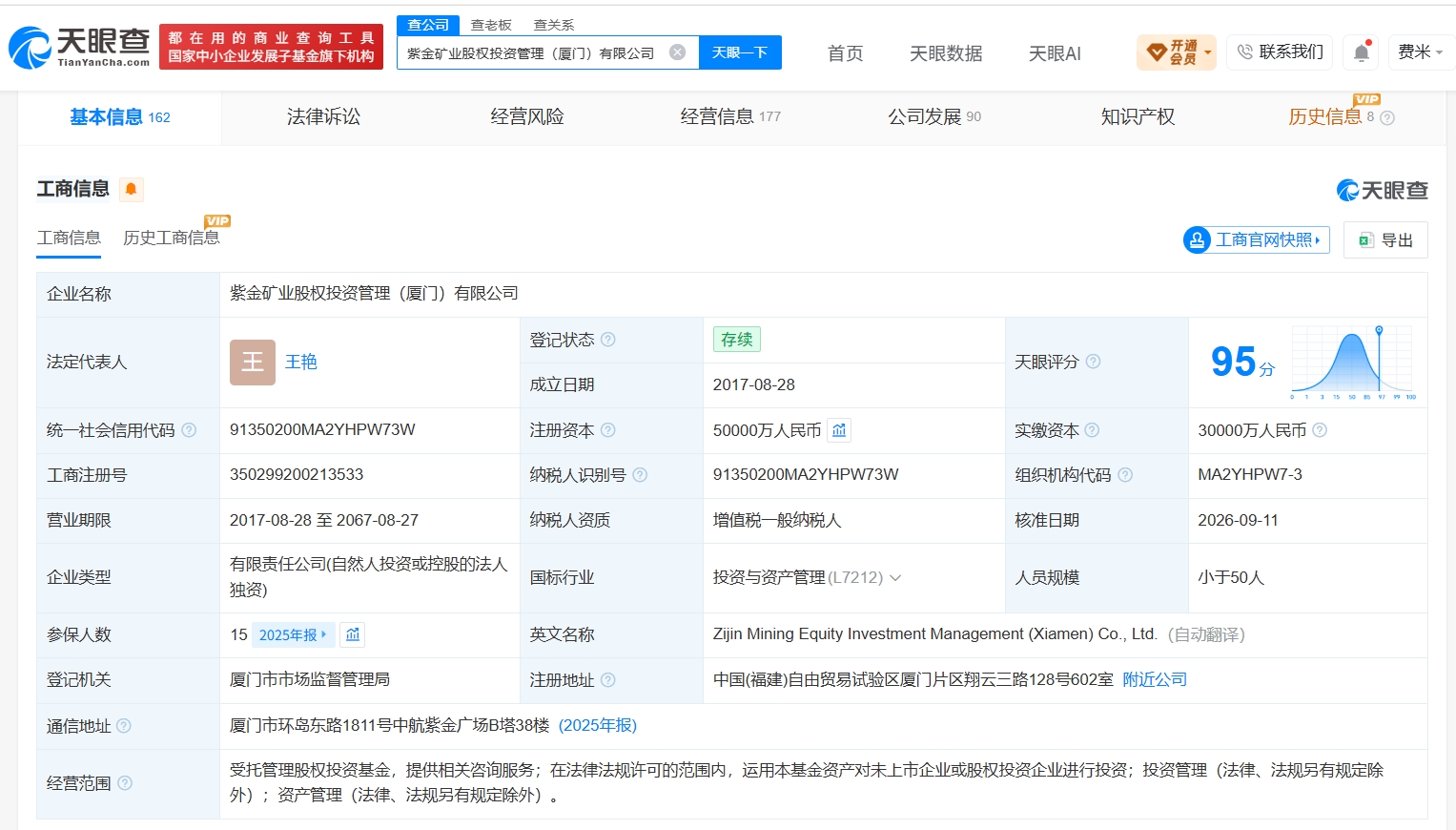Screen dimensions: 1456x830
Task: Open chart icon beside 2025年报
Action: click(353, 634)
